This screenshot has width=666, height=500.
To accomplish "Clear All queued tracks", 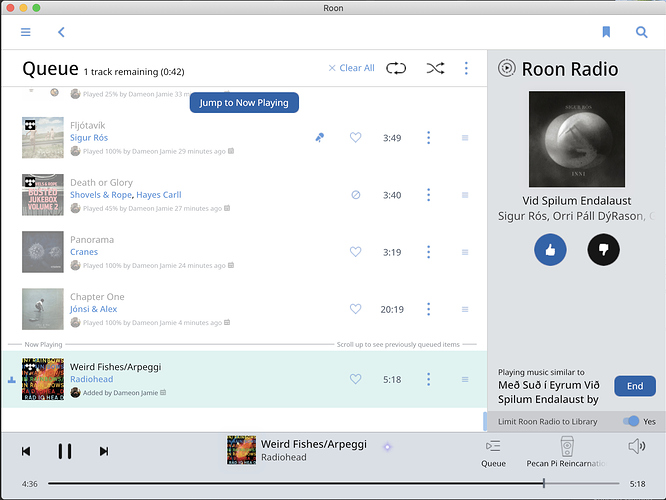I will 351,68.
